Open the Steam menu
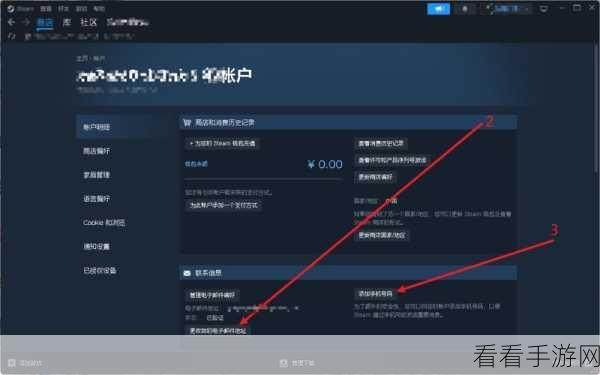 25,8
